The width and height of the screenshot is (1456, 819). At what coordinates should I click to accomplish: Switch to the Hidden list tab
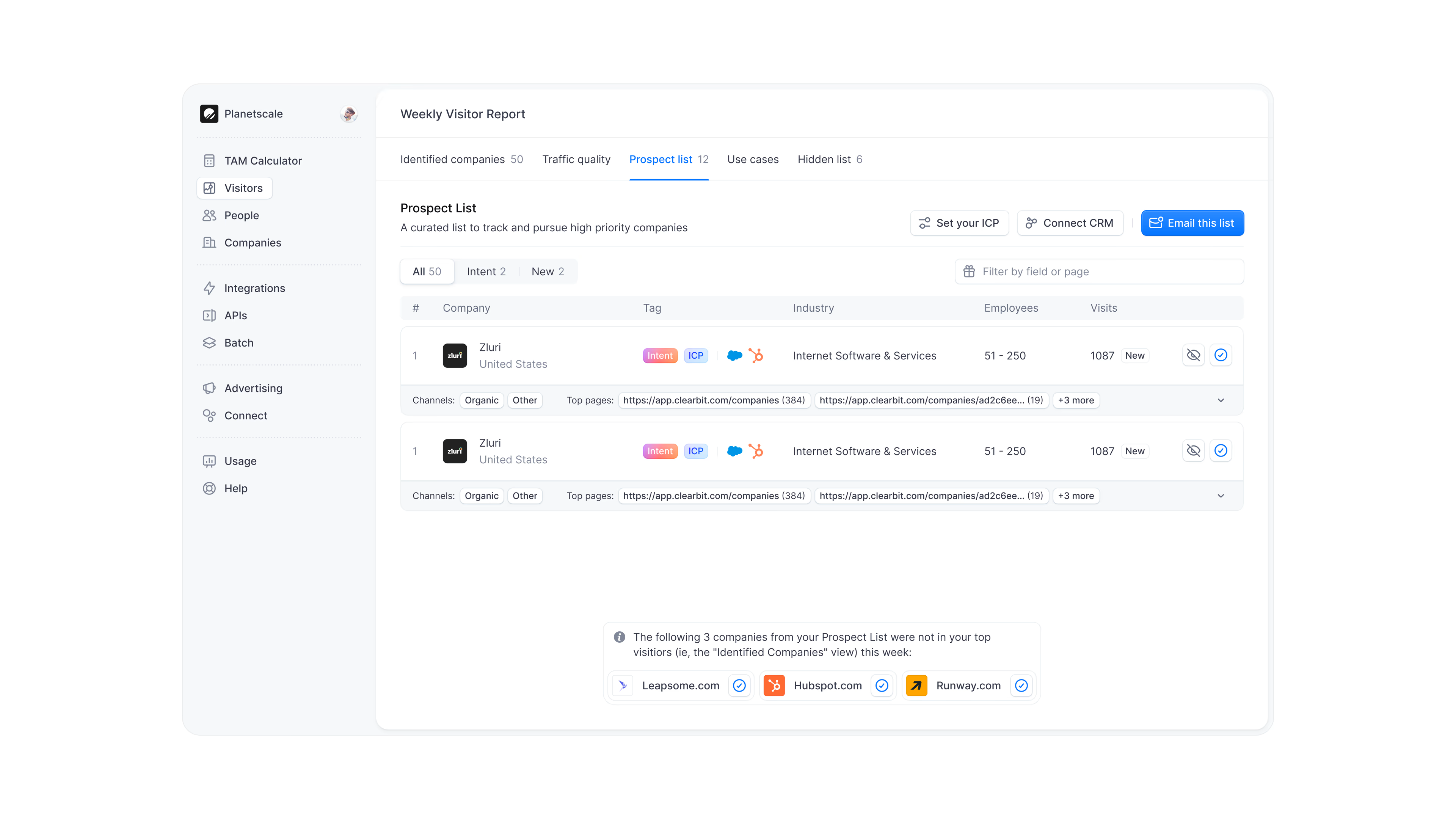829,159
